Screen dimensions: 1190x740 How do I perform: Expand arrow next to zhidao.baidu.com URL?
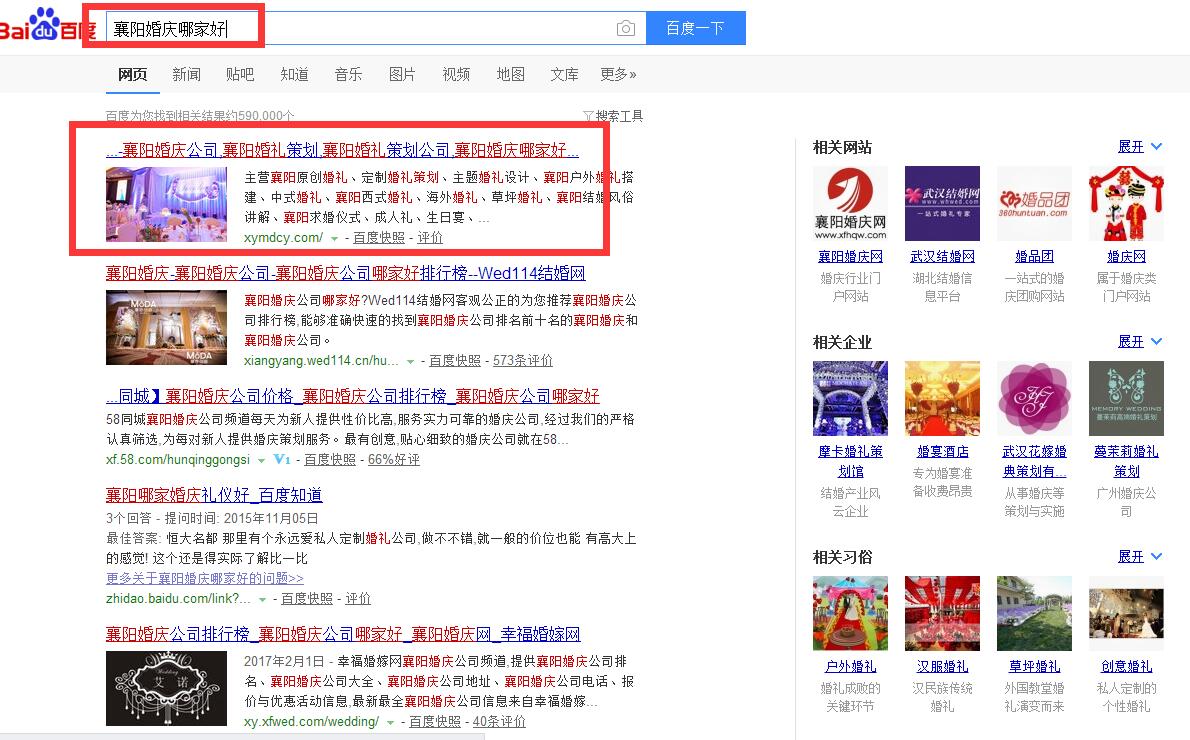coord(263,600)
